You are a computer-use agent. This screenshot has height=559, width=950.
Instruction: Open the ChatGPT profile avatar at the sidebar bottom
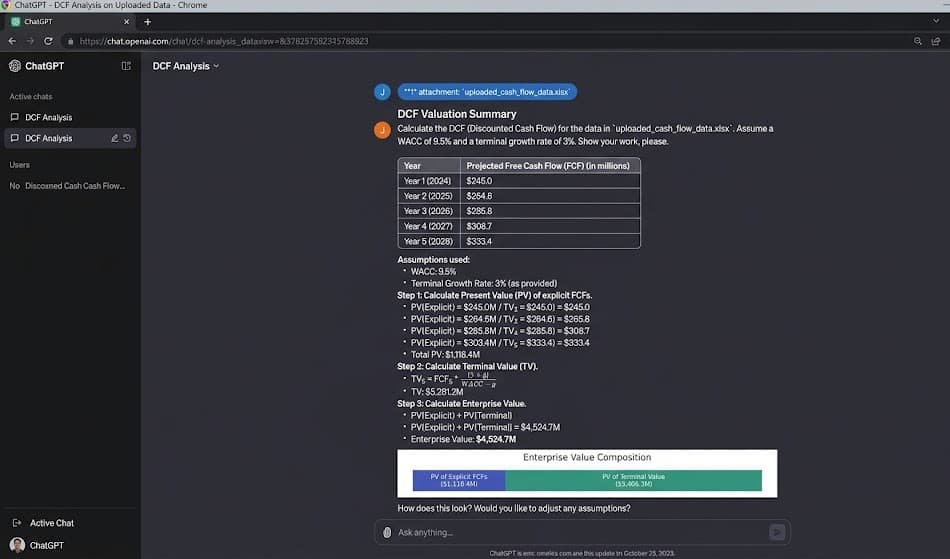click(17, 545)
